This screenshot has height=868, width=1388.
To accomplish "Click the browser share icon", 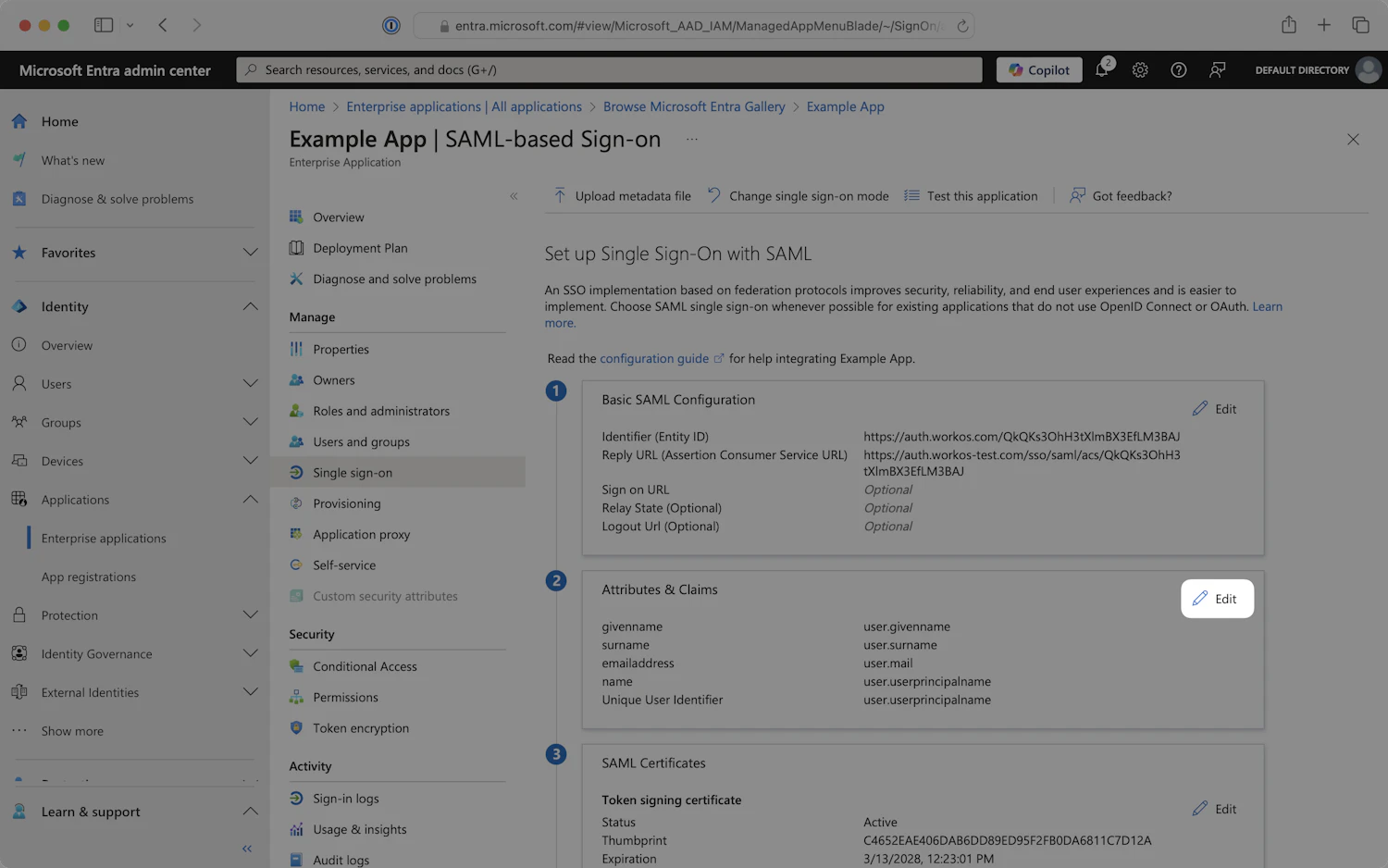I will (x=1289, y=25).
